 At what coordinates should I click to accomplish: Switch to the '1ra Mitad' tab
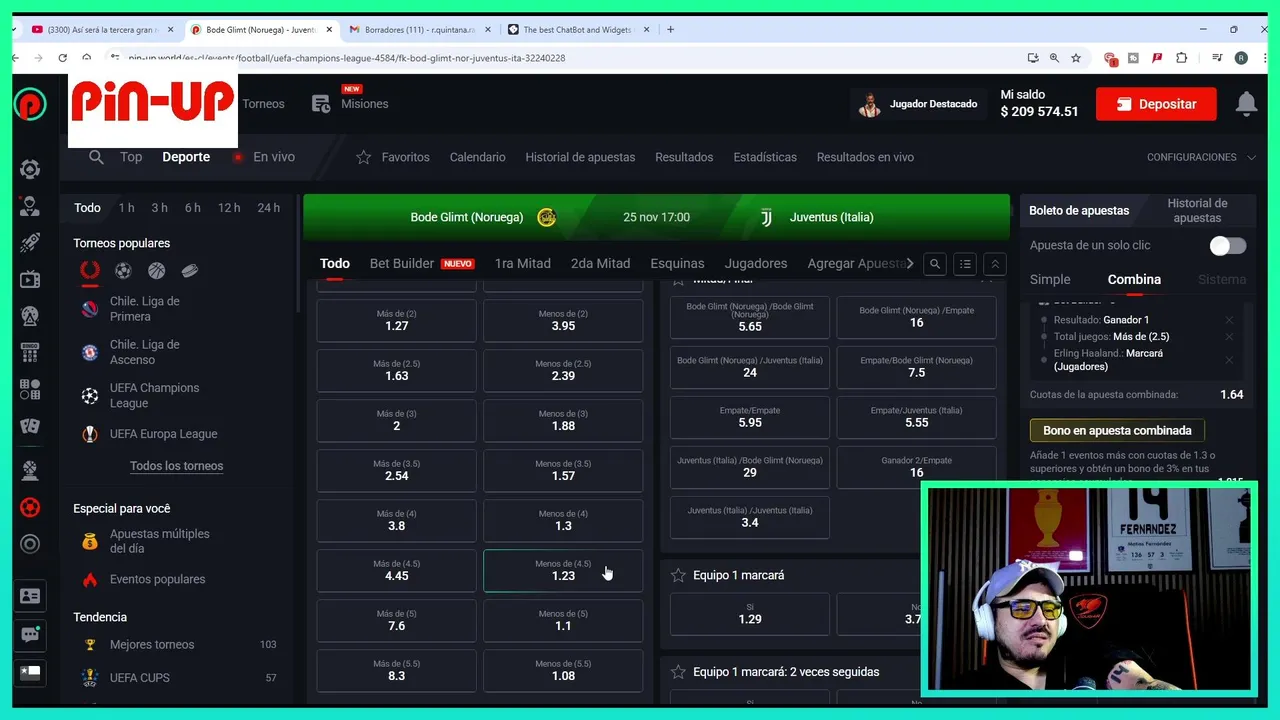click(522, 264)
